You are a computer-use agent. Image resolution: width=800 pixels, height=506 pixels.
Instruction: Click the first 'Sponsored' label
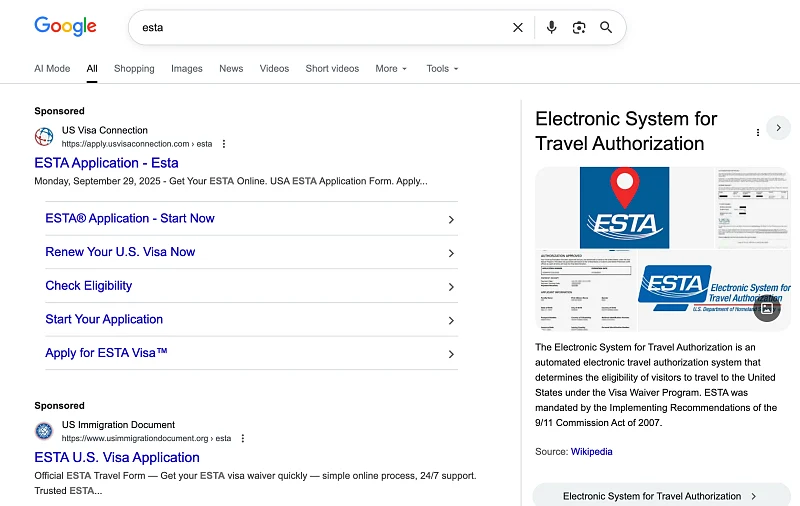(59, 111)
